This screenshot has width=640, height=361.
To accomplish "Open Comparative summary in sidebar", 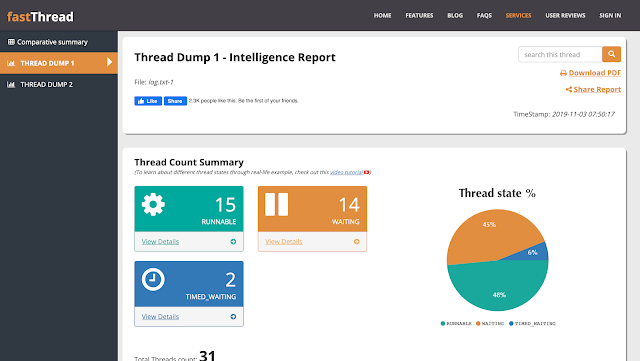I will pyautogui.click(x=59, y=42).
